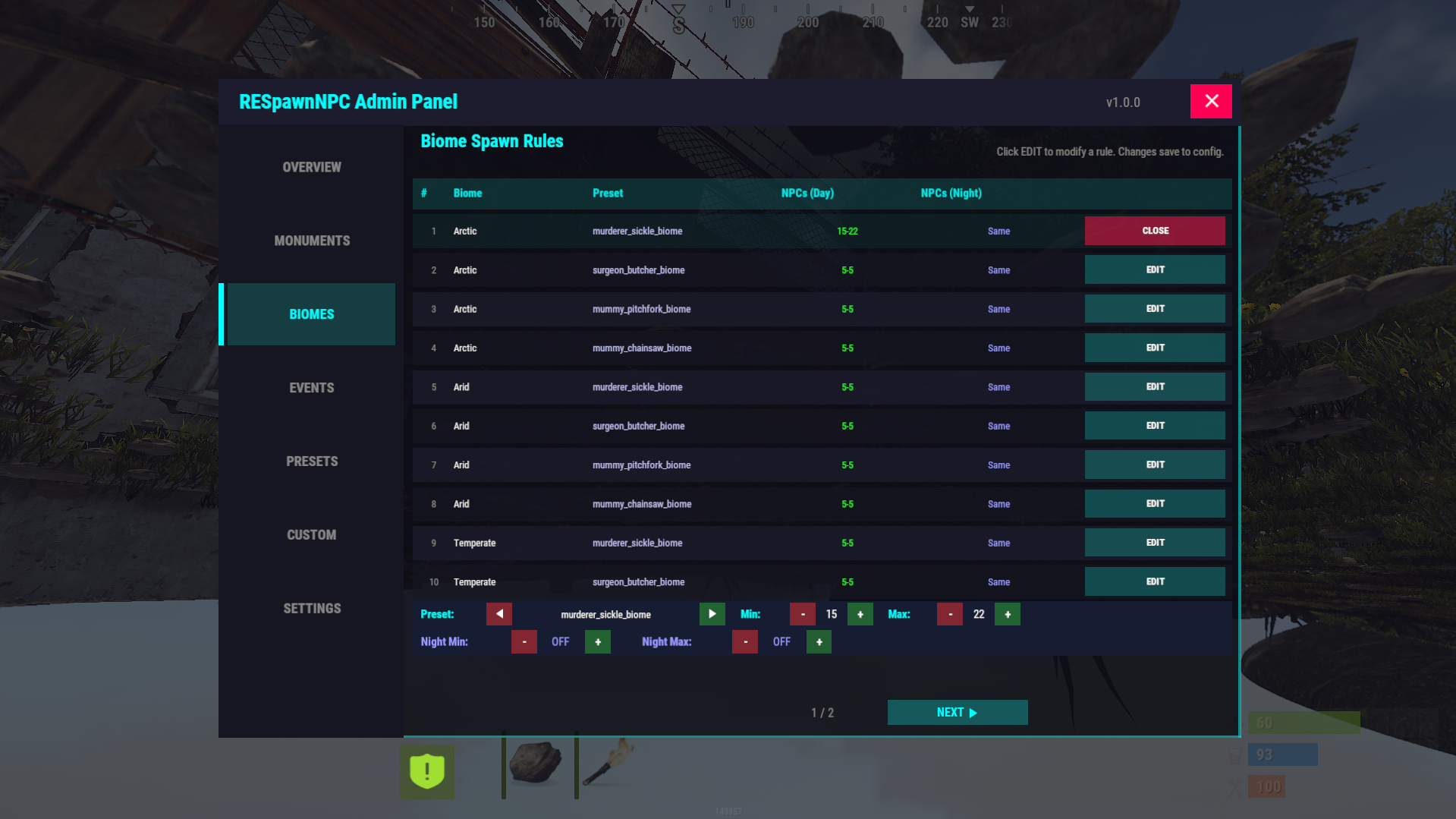Click the next preset arrow button
The width and height of the screenshot is (1456, 819).
(712, 614)
